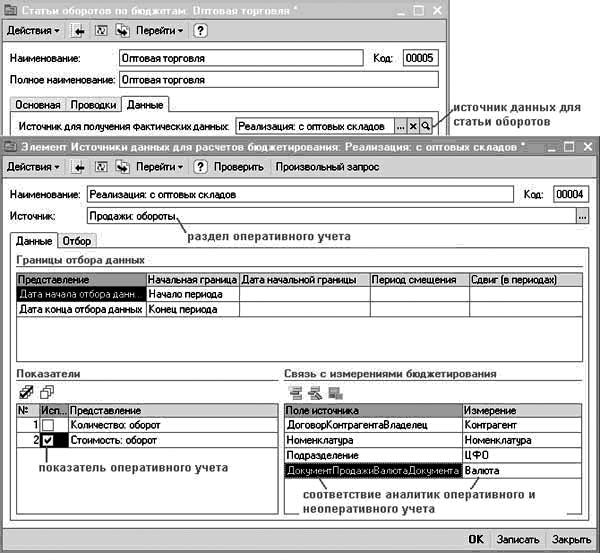Click third icon in budgeting dimensions toolbar
Screen dimensions: 600x553
coord(335,393)
